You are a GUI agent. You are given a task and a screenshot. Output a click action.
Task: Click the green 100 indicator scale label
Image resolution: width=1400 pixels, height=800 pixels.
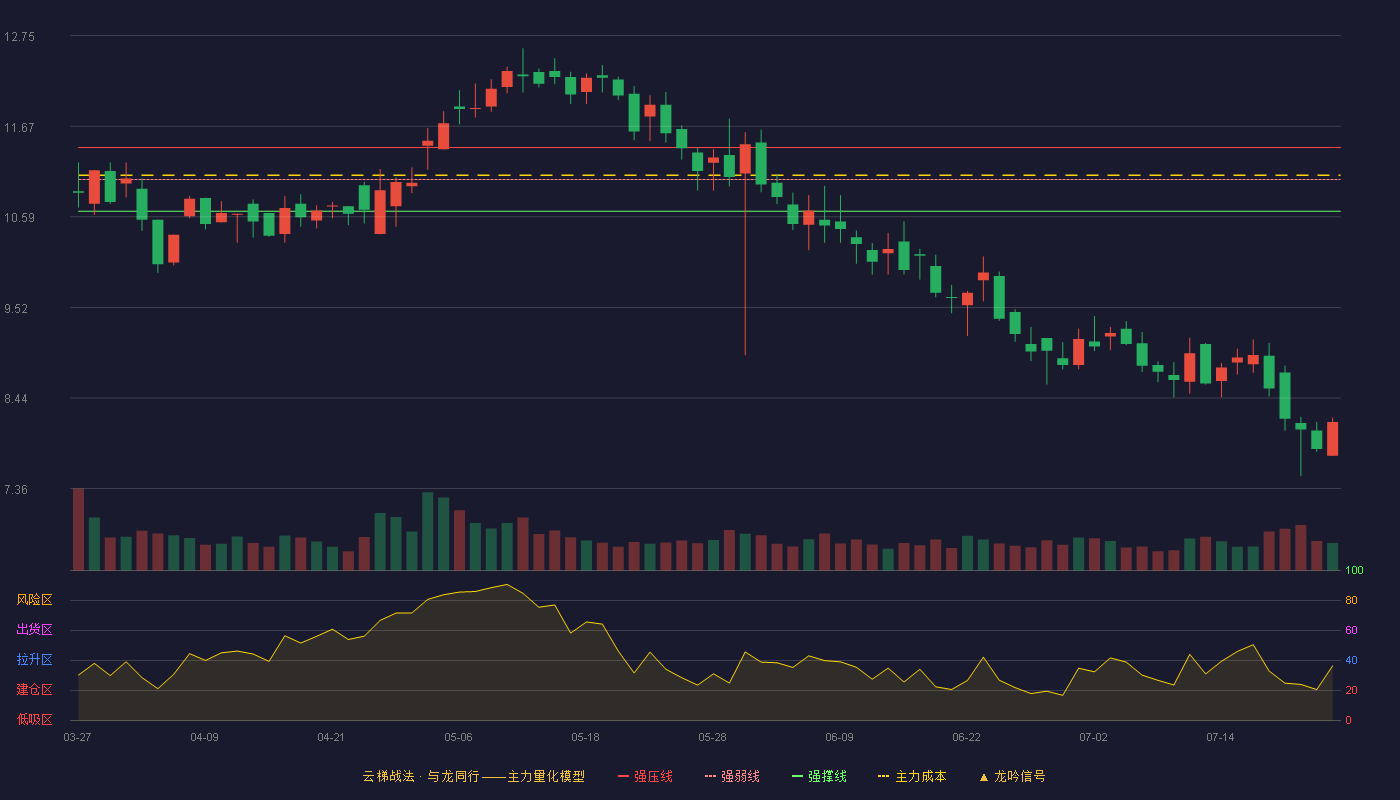tap(1354, 571)
